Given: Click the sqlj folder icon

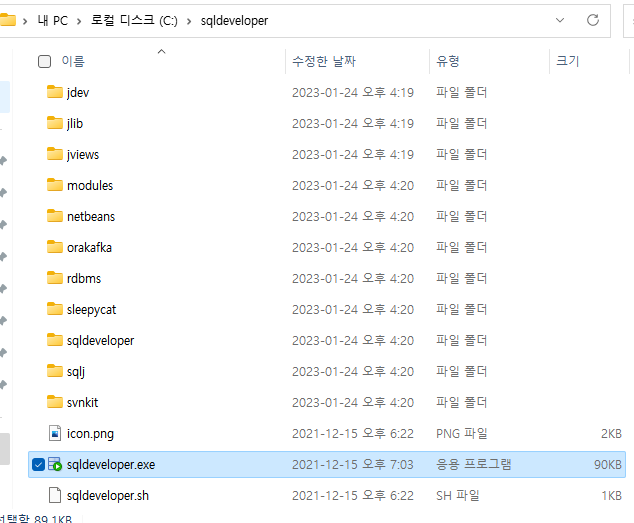Looking at the screenshot, I should point(55,371).
